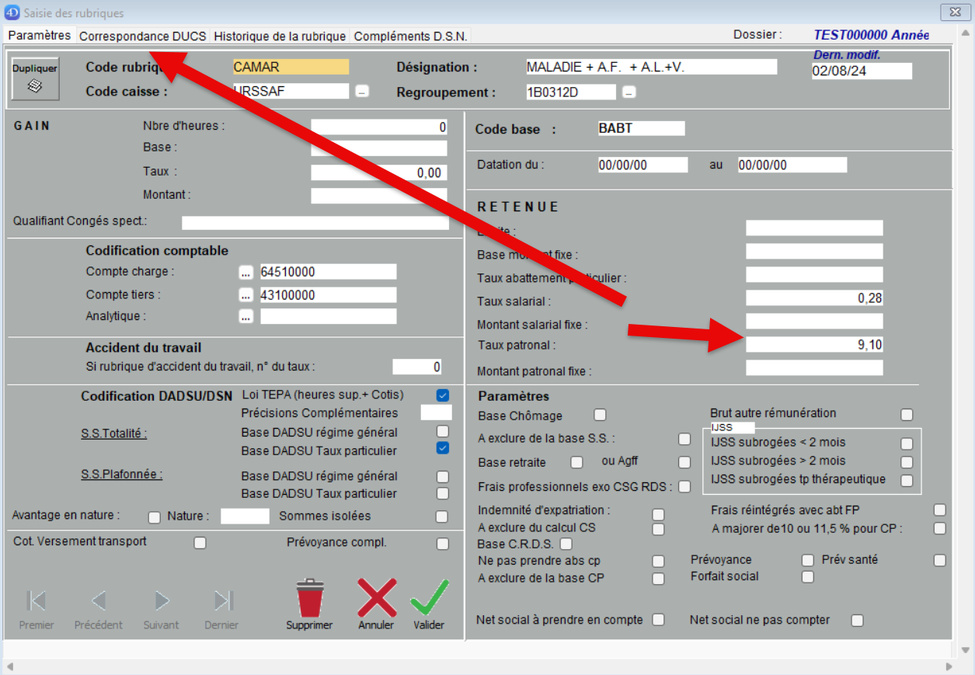This screenshot has height=675, width=975.
Task: Open Compte charge selection button
Action: (x=245, y=272)
